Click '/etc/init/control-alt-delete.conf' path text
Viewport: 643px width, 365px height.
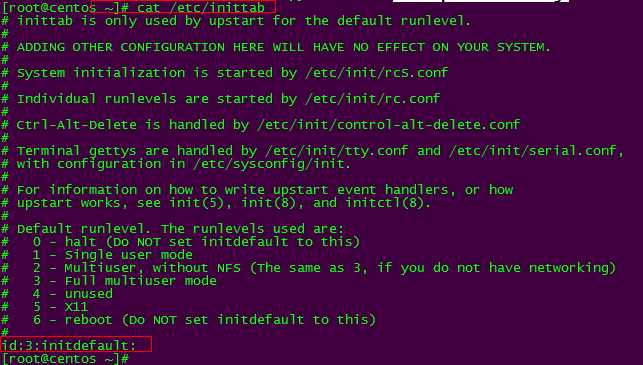coord(388,125)
